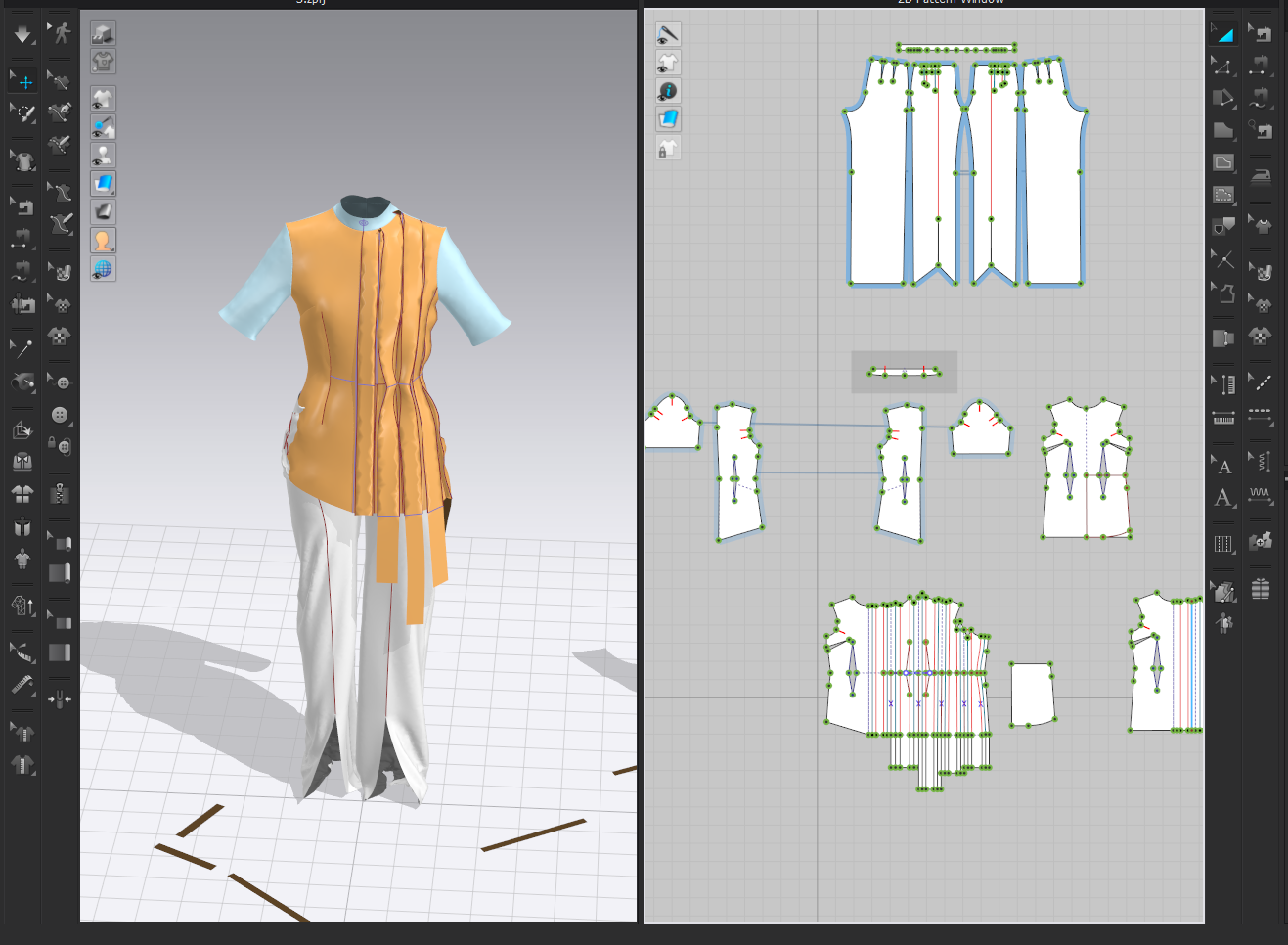1288x945 pixels.
Task: Click the 2D pattern annotation 'A' tool
Action: coord(1222,498)
